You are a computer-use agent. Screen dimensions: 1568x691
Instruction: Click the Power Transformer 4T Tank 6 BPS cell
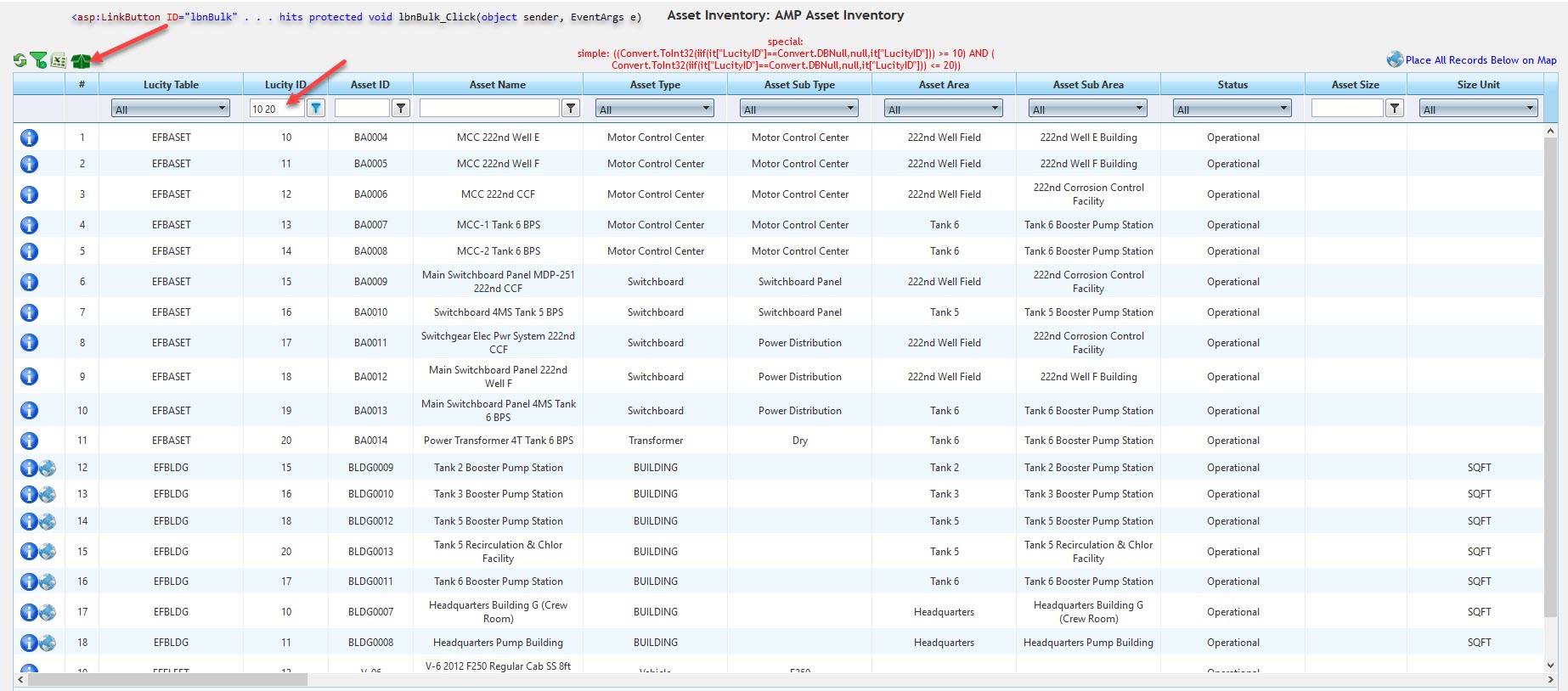(498, 441)
